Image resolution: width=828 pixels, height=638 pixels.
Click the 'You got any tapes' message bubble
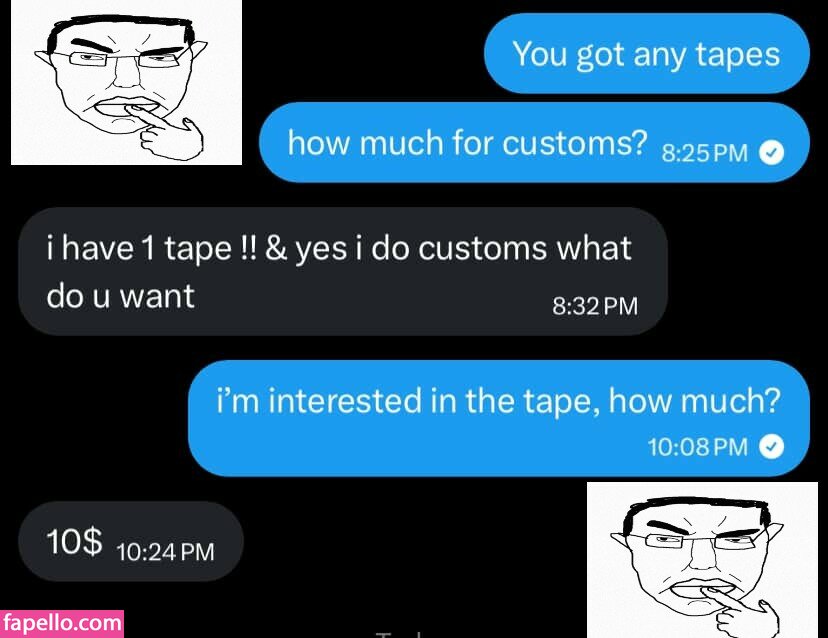(647, 54)
